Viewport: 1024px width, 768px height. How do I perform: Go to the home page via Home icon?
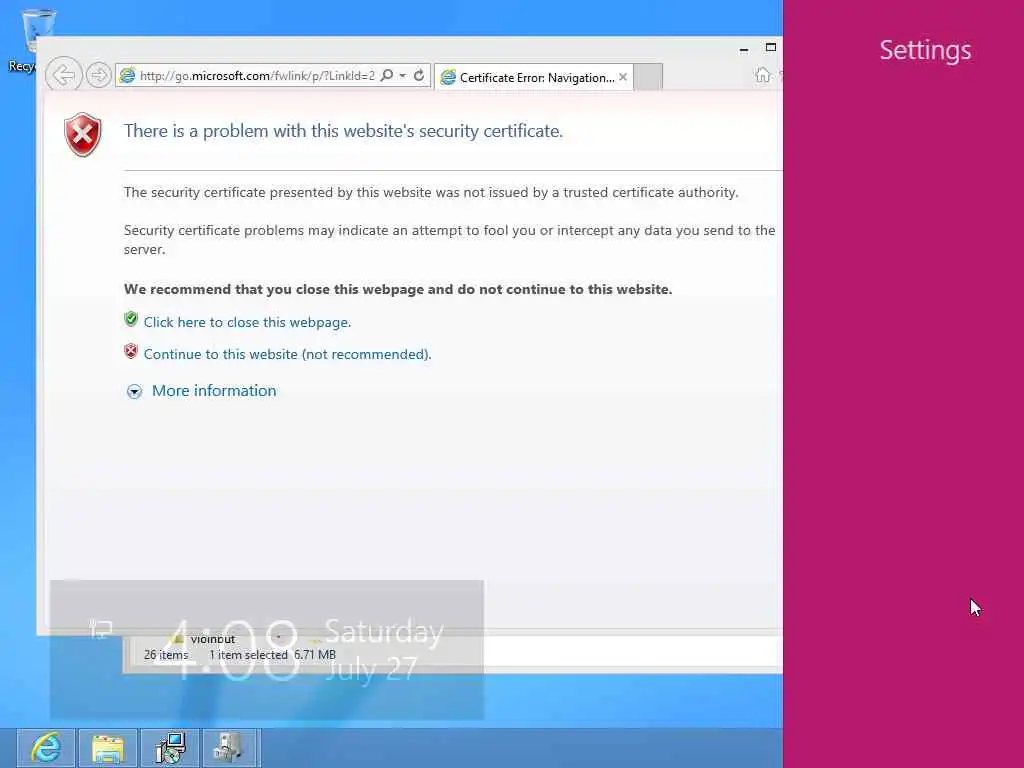(762, 75)
